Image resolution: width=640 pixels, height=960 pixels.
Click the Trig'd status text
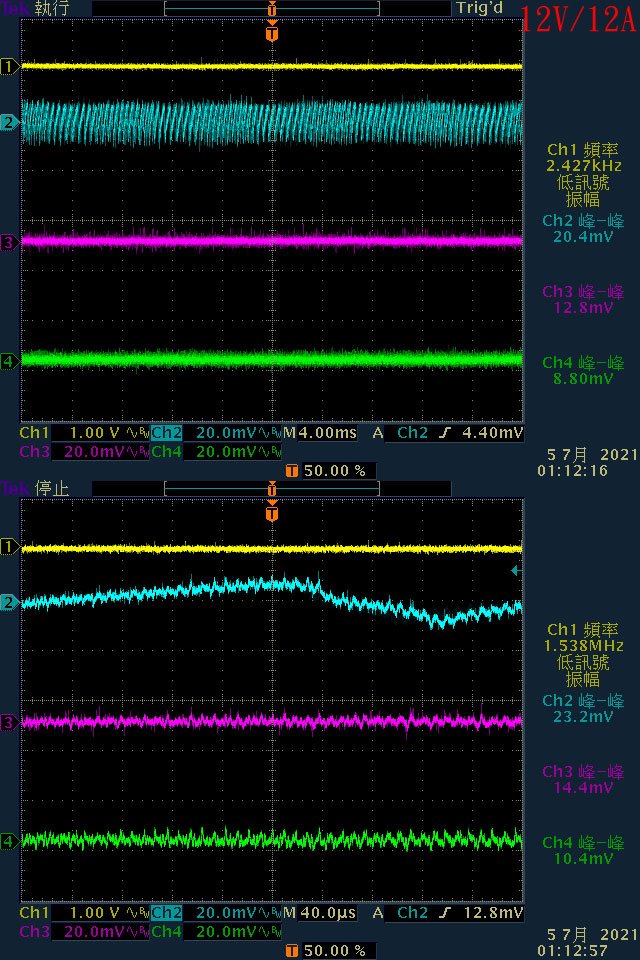(x=480, y=8)
